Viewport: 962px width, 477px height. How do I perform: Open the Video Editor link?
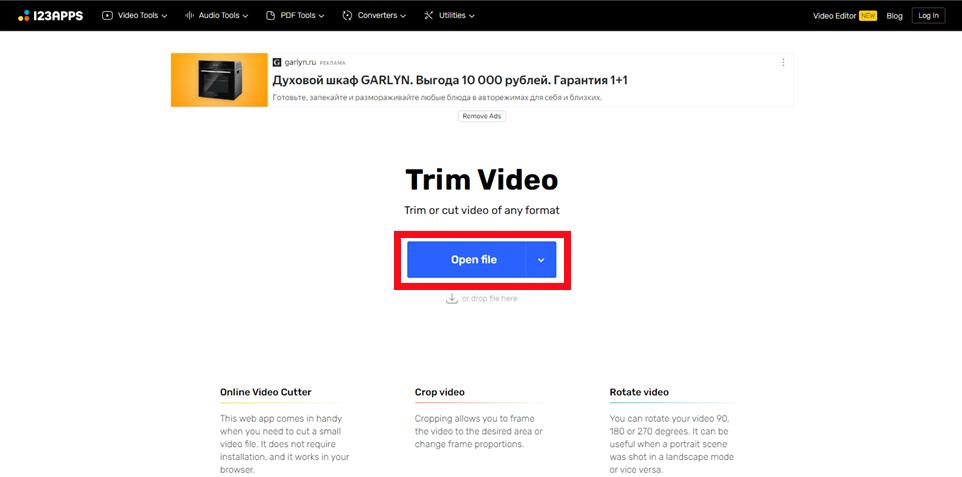point(834,16)
